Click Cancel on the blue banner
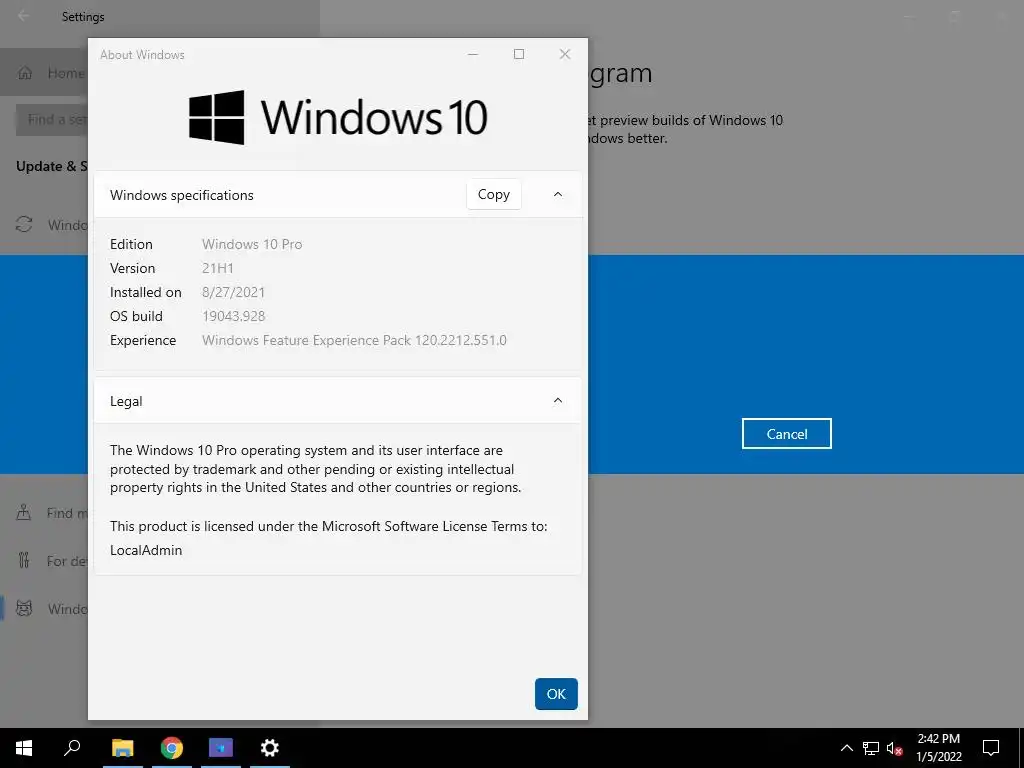Screen dimensions: 1024x768 click(786, 434)
